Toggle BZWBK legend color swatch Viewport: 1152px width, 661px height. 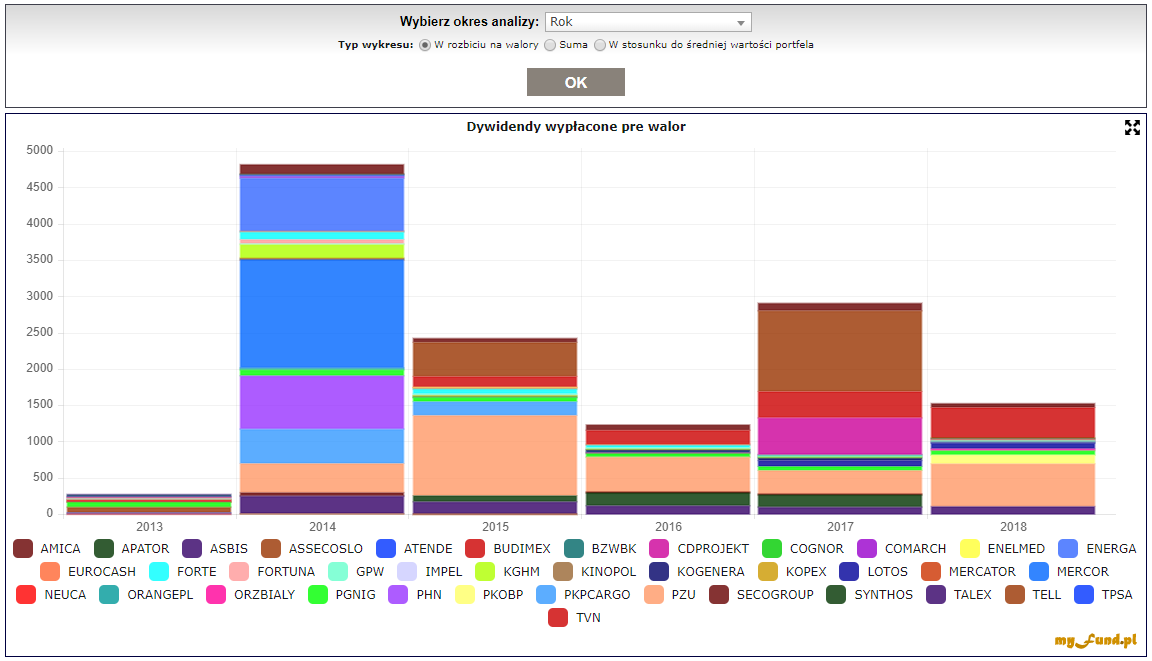574,549
